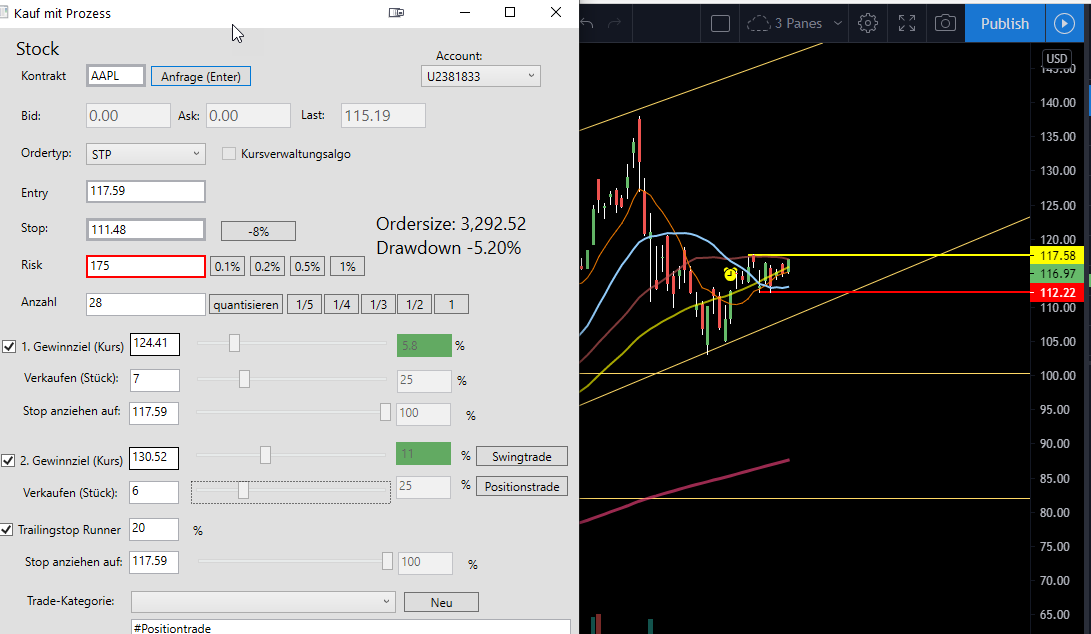Open chart settings gear icon
This screenshot has height=634, width=1091.
(868, 23)
